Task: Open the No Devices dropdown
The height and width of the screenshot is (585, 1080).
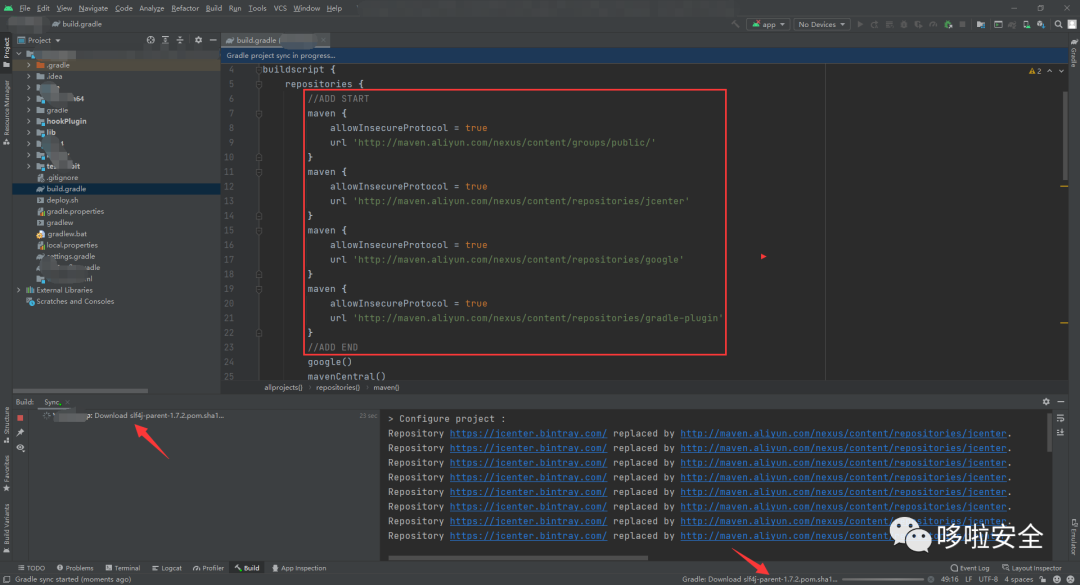Action: [821, 24]
